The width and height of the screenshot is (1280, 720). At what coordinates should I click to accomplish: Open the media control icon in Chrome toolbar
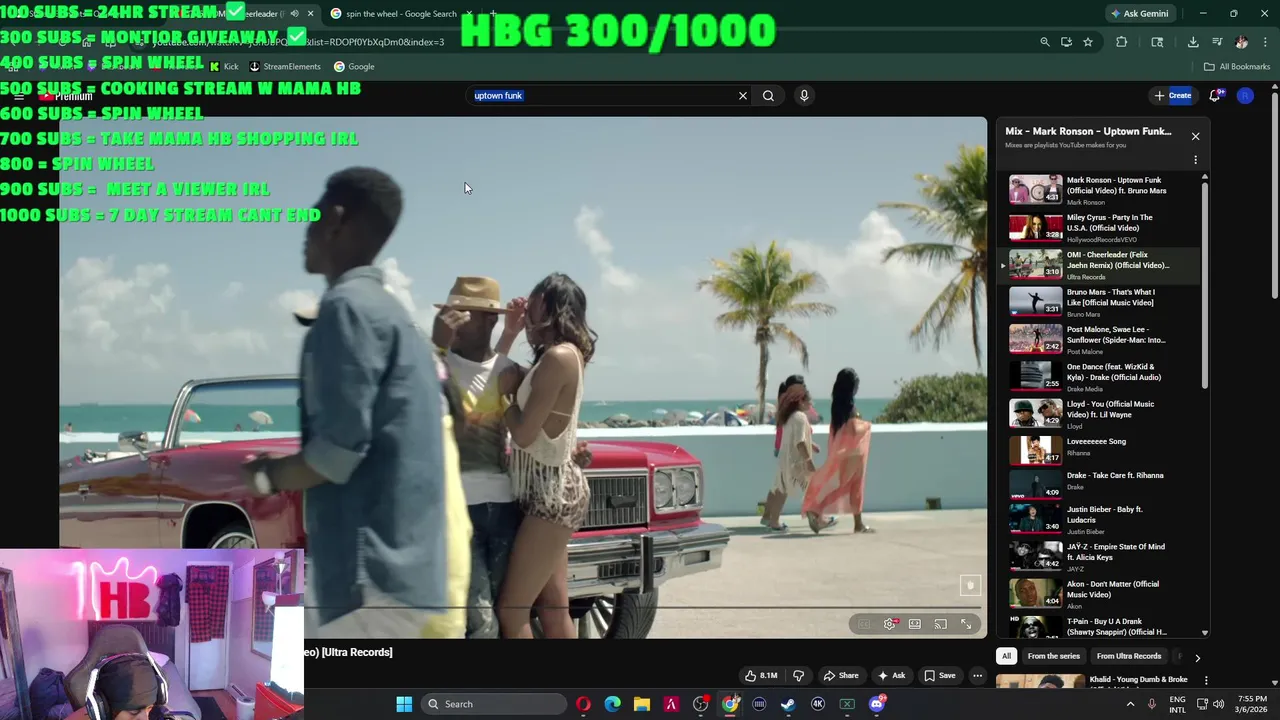pyautogui.click(x=1217, y=42)
